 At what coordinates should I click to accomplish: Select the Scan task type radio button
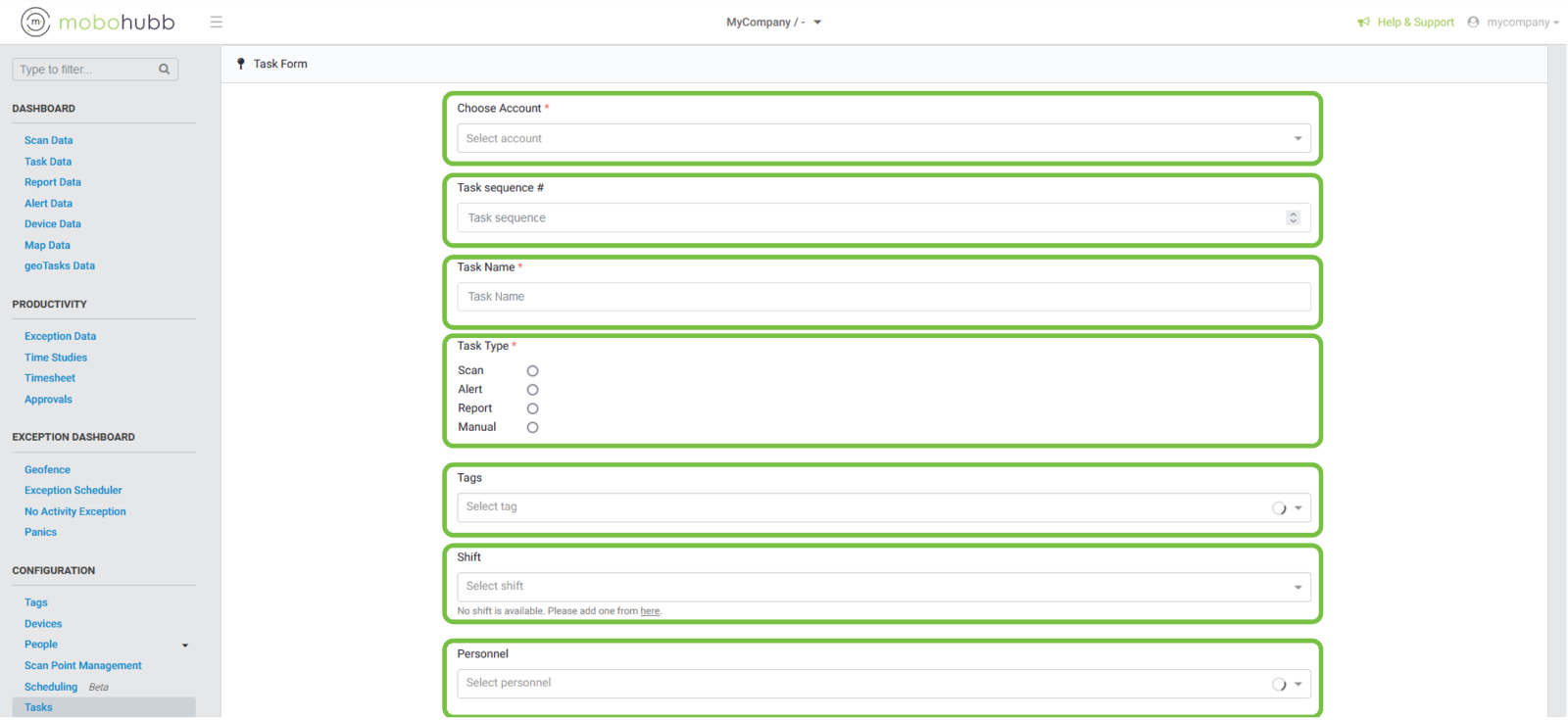click(x=532, y=371)
